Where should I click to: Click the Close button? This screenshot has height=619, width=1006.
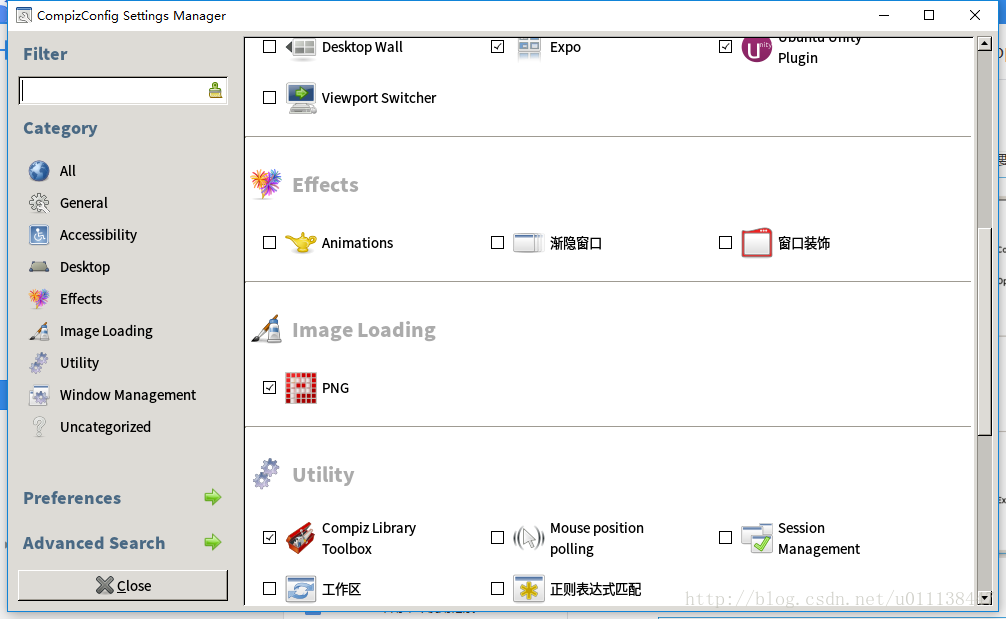click(123, 585)
